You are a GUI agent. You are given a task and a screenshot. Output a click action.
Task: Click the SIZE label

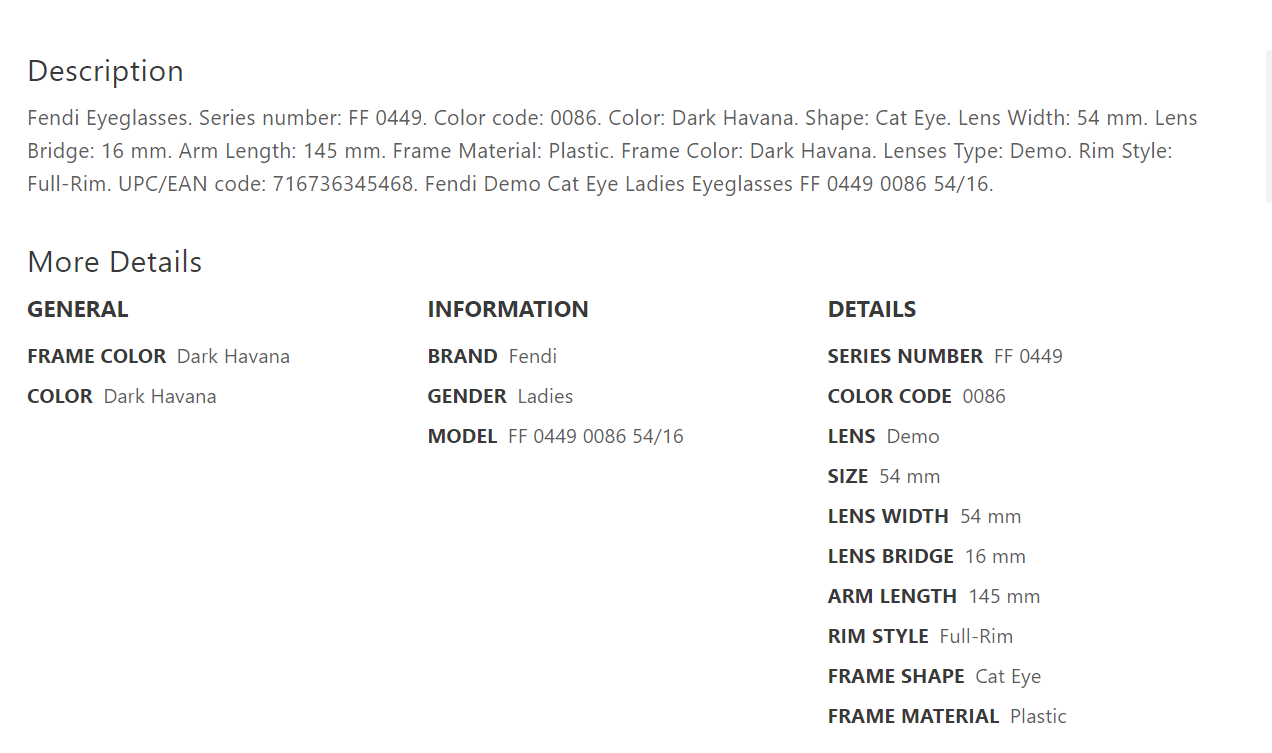[847, 477]
